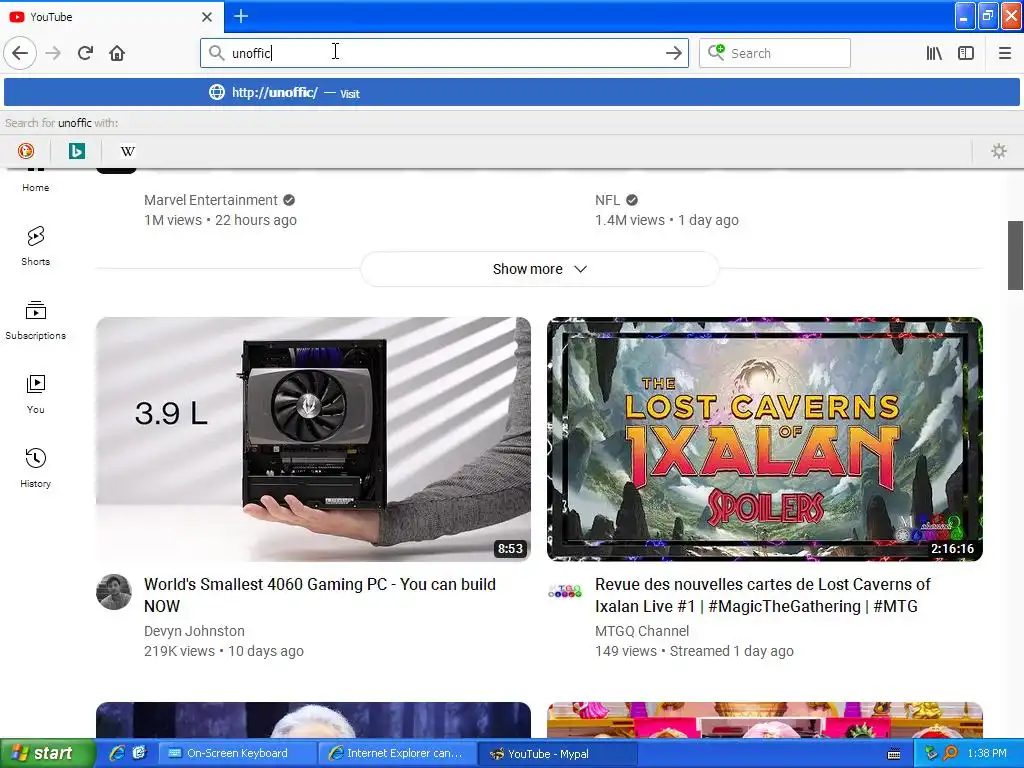Viewport: 1024px width, 768px height.
Task: Close the YouTube tab
Action: click(207, 17)
